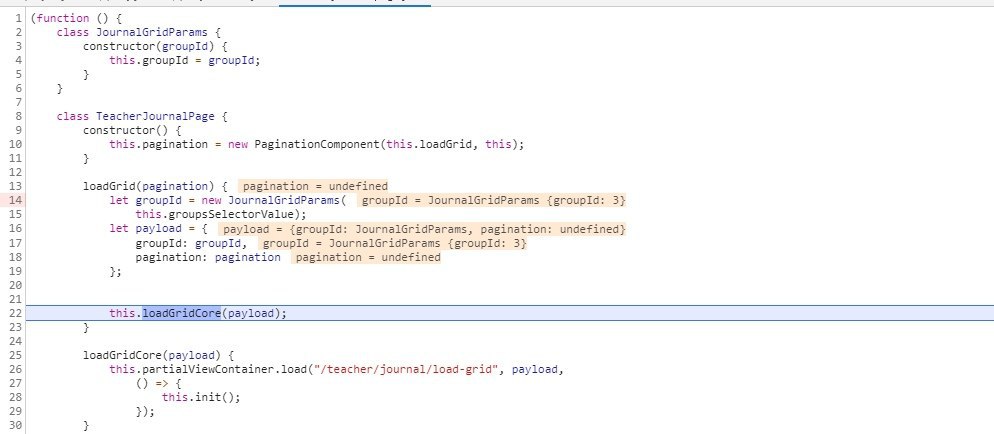Click 'constructor()' on line 9
The height and width of the screenshot is (434, 994).
[129, 130]
